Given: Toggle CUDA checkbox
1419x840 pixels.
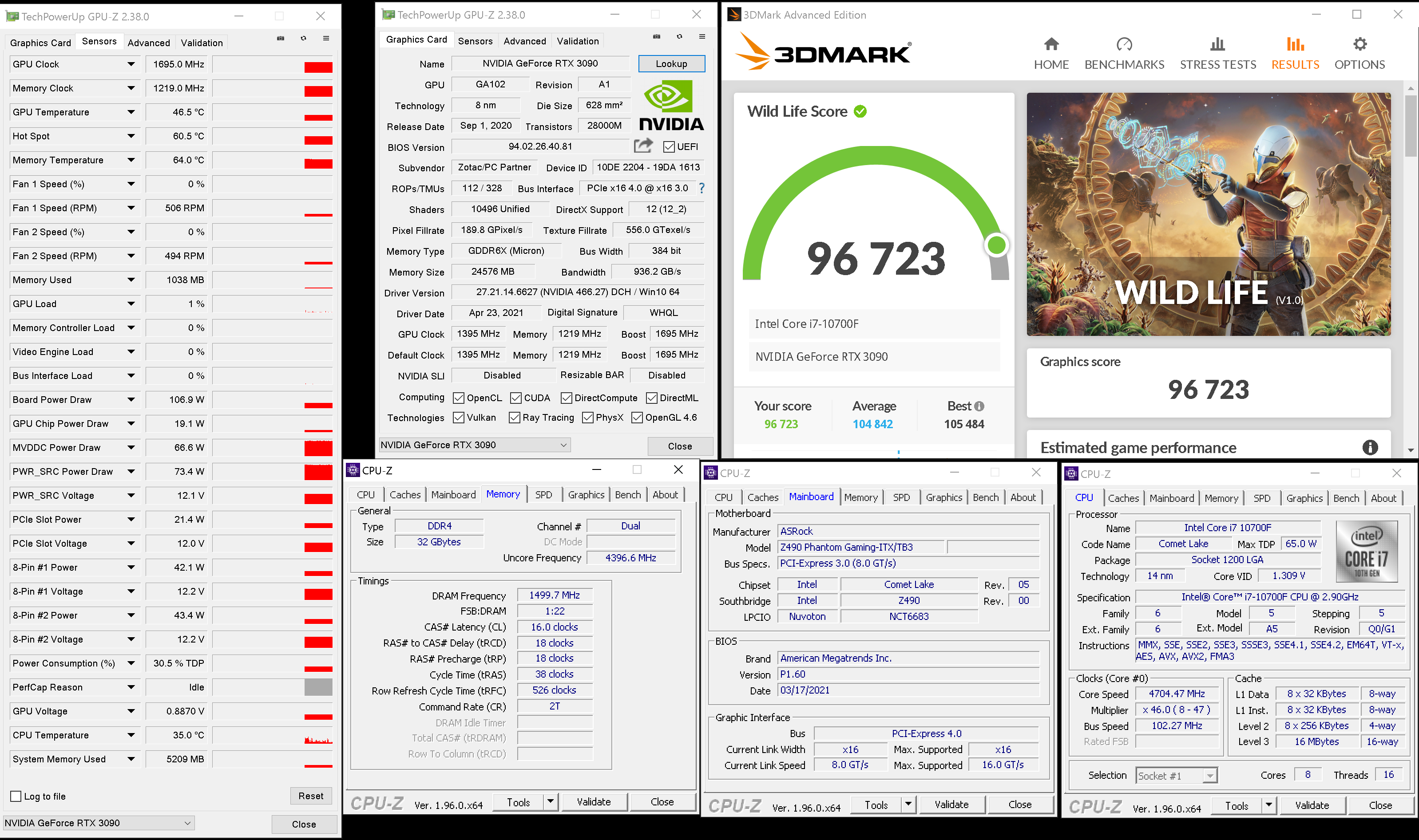Looking at the screenshot, I should click(516, 398).
